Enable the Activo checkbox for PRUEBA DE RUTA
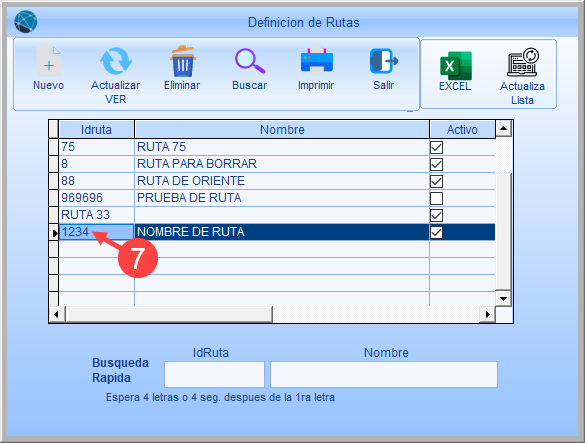Image resolution: width=585 pixels, height=443 pixels. point(436,198)
